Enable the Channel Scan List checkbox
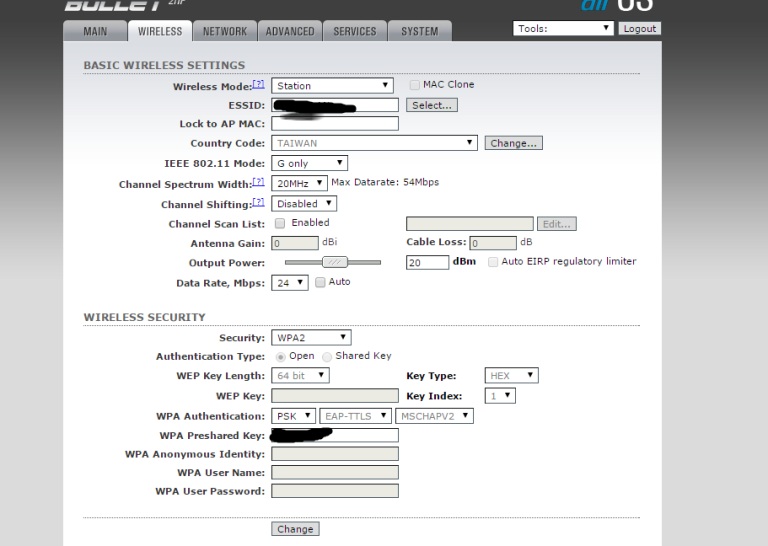The height and width of the screenshot is (546, 768). 280,223
